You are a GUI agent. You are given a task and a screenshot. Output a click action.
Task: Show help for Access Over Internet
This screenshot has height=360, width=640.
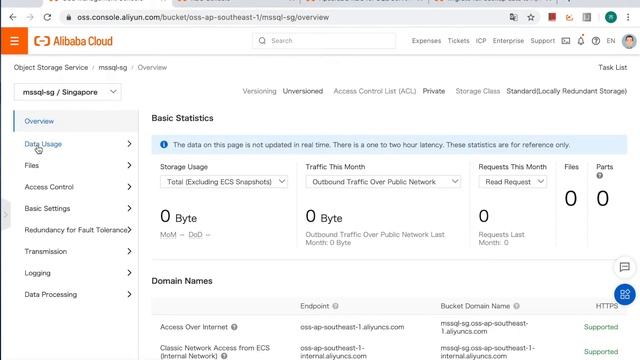click(x=234, y=327)
